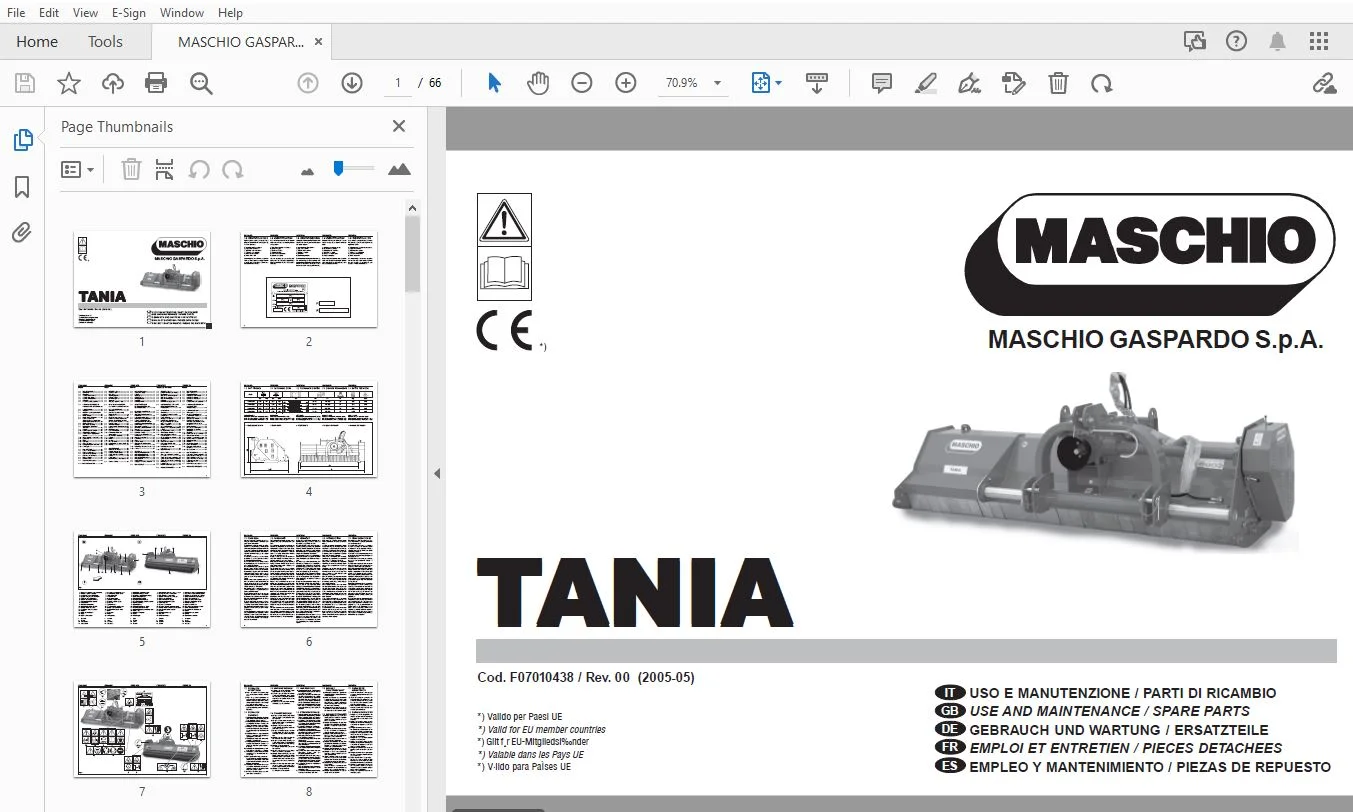Activate the hand pan tool

[x=538, y=83]
